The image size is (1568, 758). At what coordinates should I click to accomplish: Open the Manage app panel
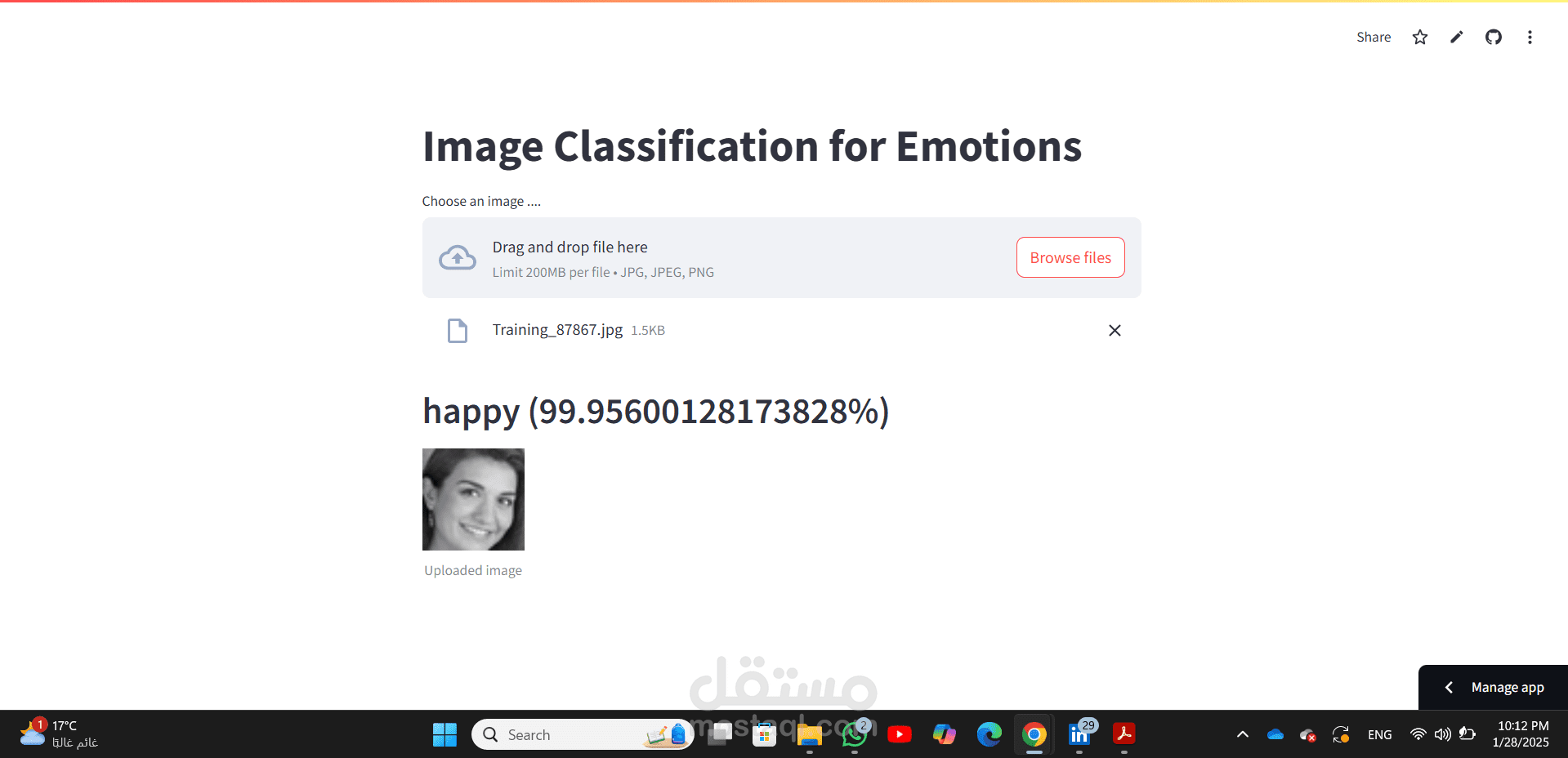tap(1493, 687)
